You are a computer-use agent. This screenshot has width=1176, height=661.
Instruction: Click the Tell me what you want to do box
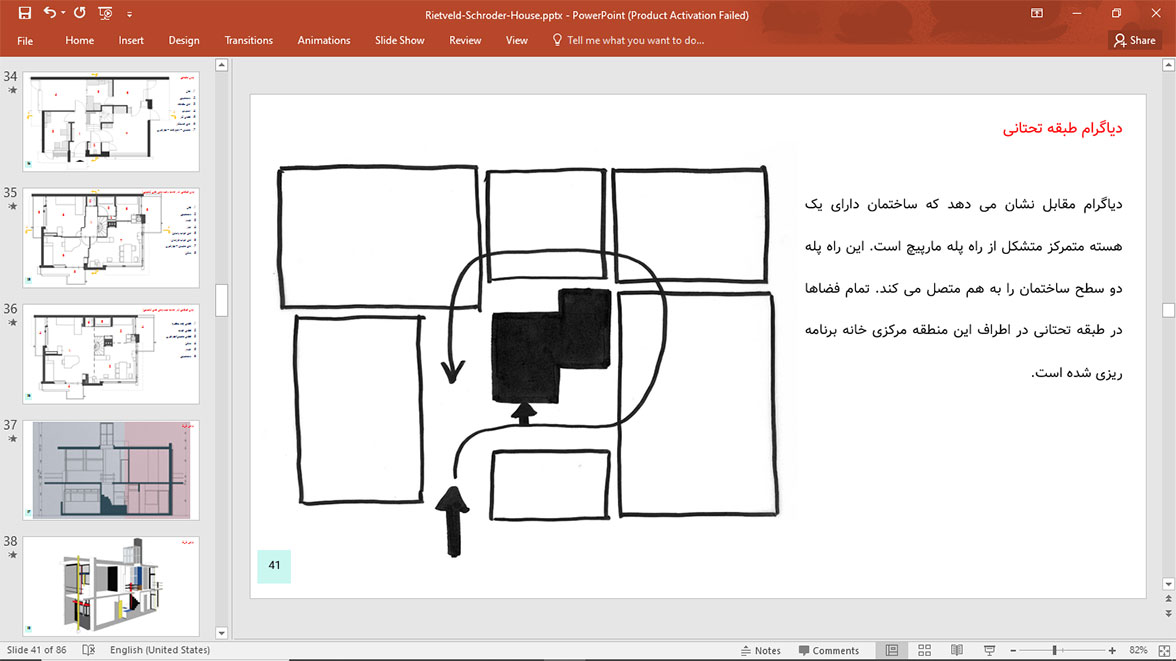coord(635,41)
